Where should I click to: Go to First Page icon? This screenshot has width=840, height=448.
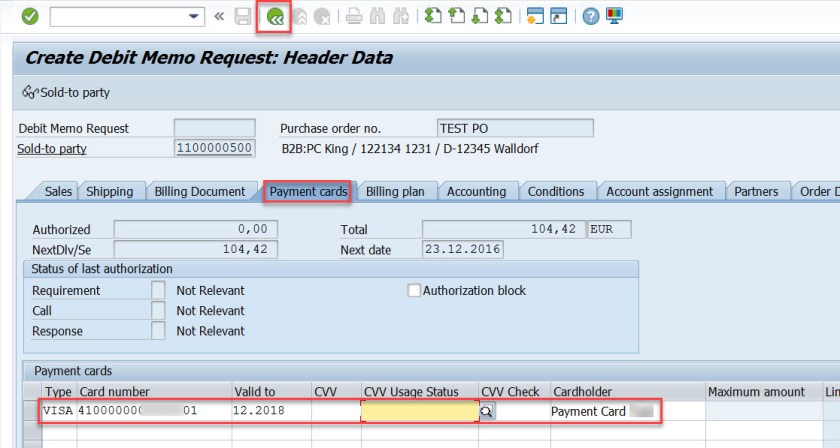[x=433, y=16]
